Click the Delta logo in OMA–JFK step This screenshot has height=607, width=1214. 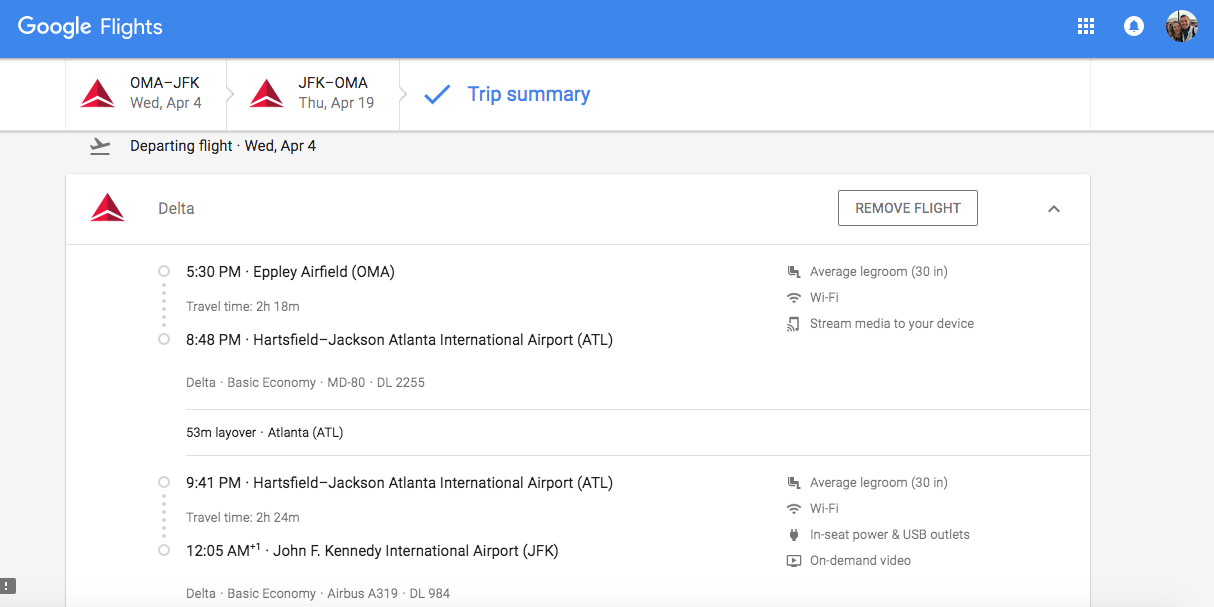(x=98, y=94)
